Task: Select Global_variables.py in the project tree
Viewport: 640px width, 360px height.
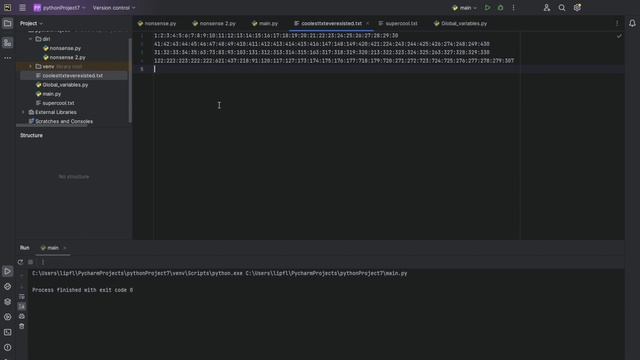Action: pos(65,85)
